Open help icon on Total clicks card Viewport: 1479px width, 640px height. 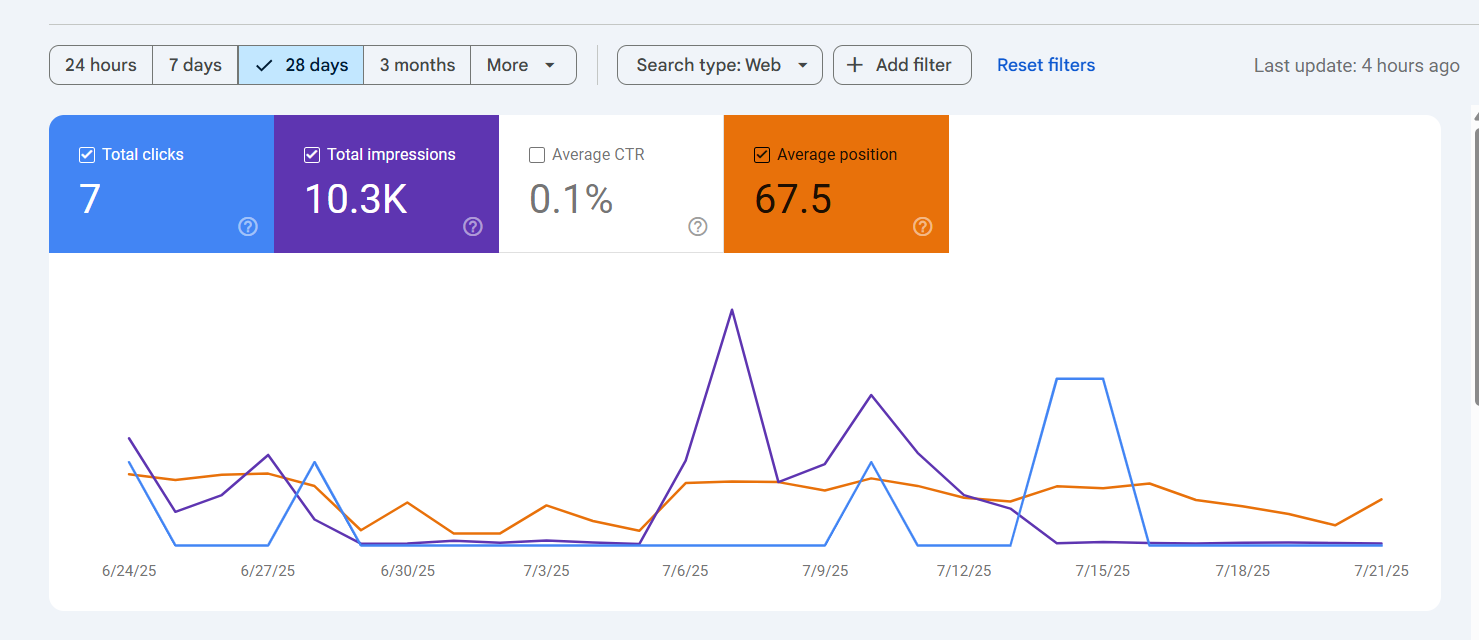(248, 227)
